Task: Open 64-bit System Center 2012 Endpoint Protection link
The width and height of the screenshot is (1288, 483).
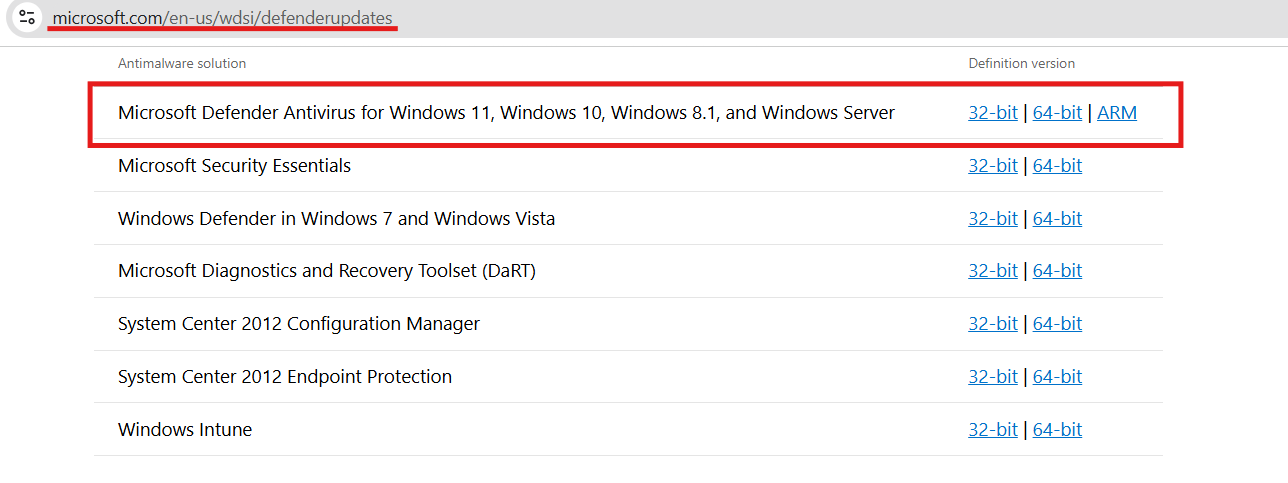Action: 1057,377
